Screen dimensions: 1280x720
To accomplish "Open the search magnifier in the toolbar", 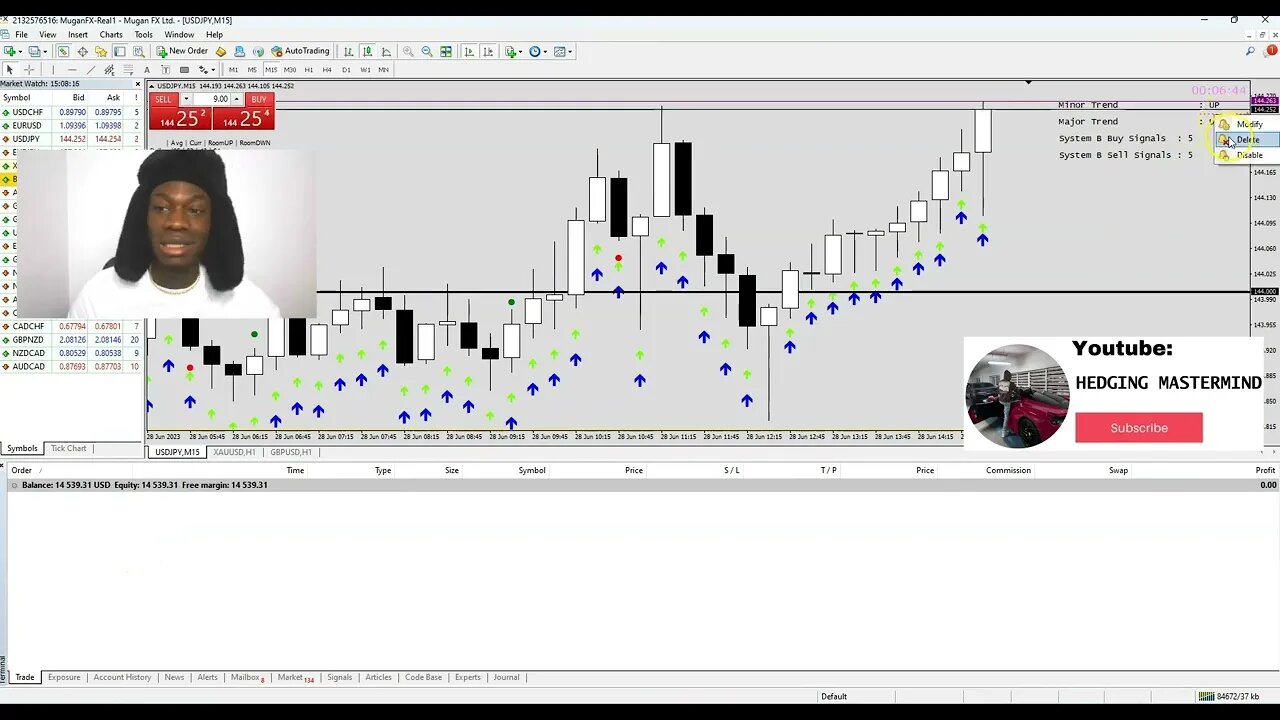I will pyautogui.click(x=1250, y=51).
